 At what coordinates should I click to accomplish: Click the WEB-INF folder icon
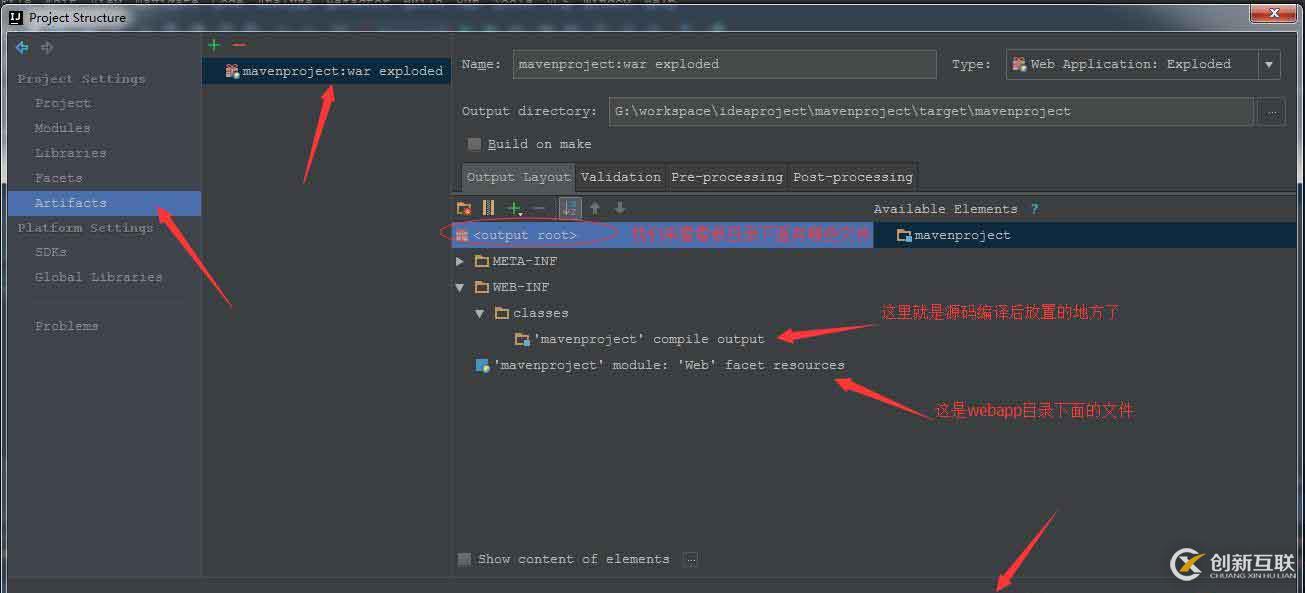click(482, 287)
